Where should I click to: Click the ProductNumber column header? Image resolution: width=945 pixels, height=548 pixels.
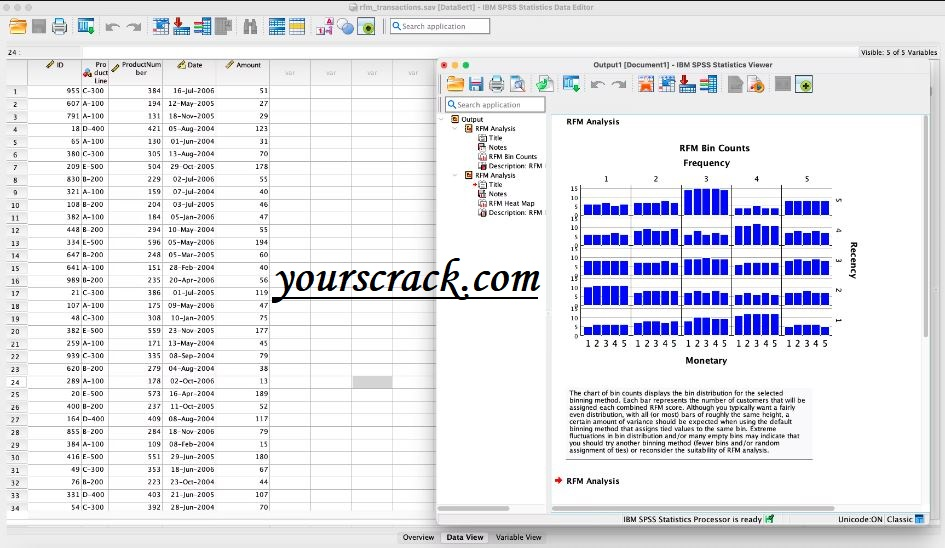(136, 72)
